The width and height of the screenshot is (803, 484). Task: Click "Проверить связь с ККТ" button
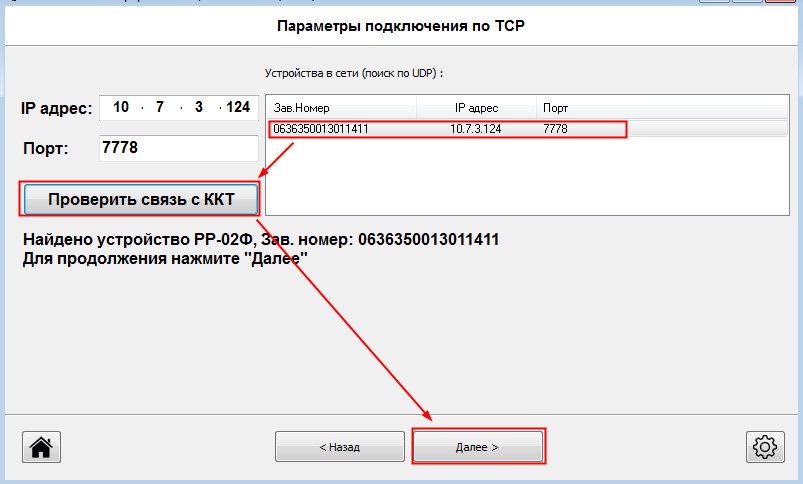pyautogui.click(x=141, y=199)
